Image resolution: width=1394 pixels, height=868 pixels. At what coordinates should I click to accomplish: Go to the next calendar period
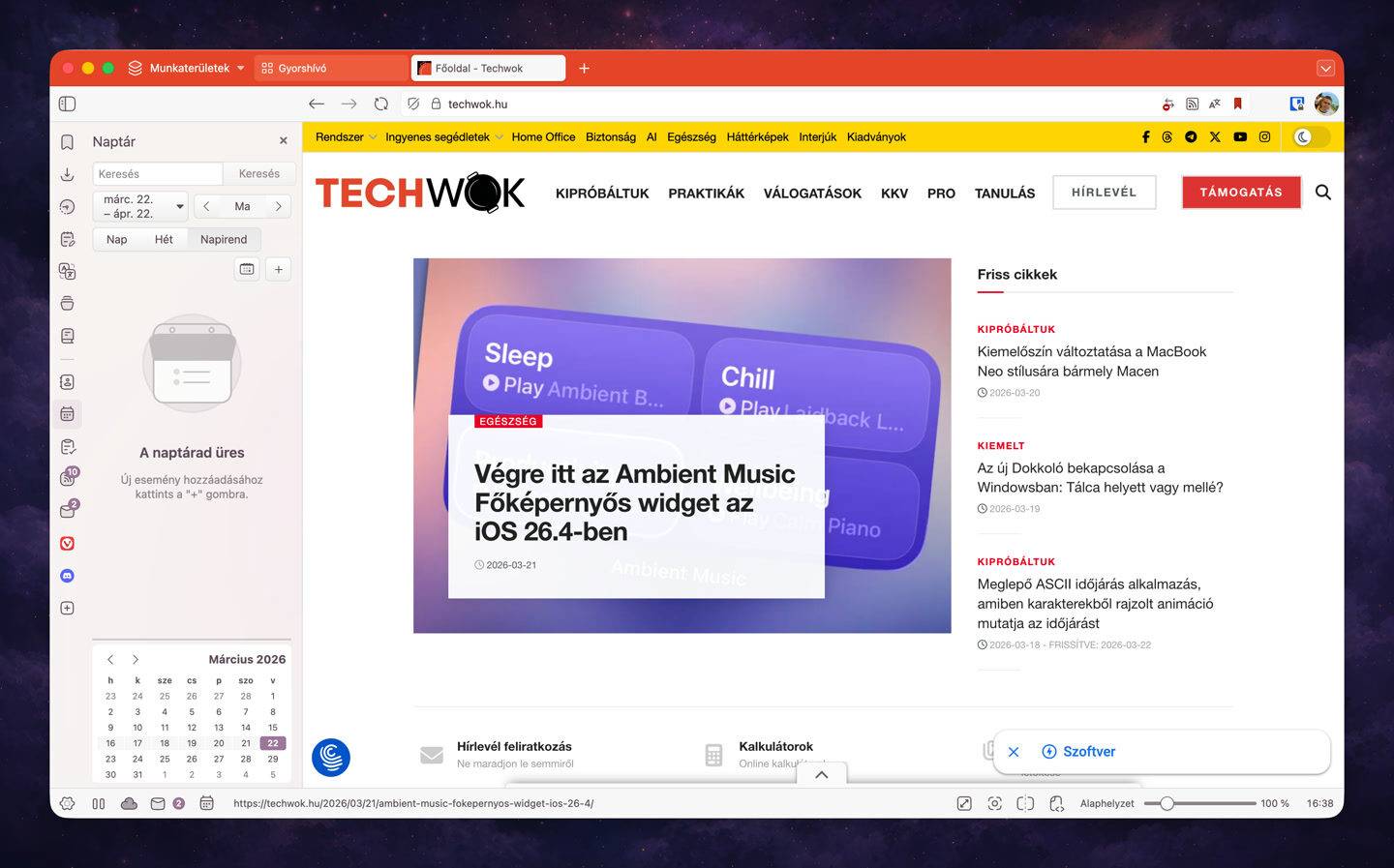click(x=278, y=206)
